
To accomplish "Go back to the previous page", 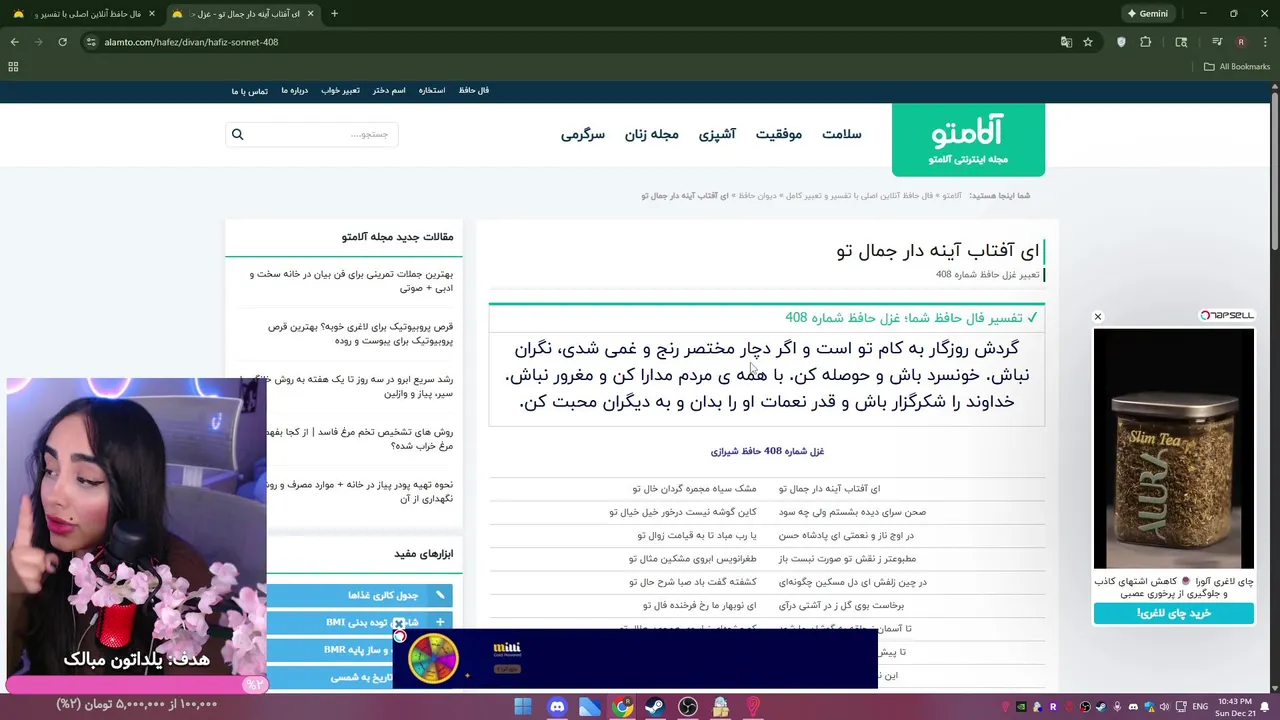I will pos(14,42).
